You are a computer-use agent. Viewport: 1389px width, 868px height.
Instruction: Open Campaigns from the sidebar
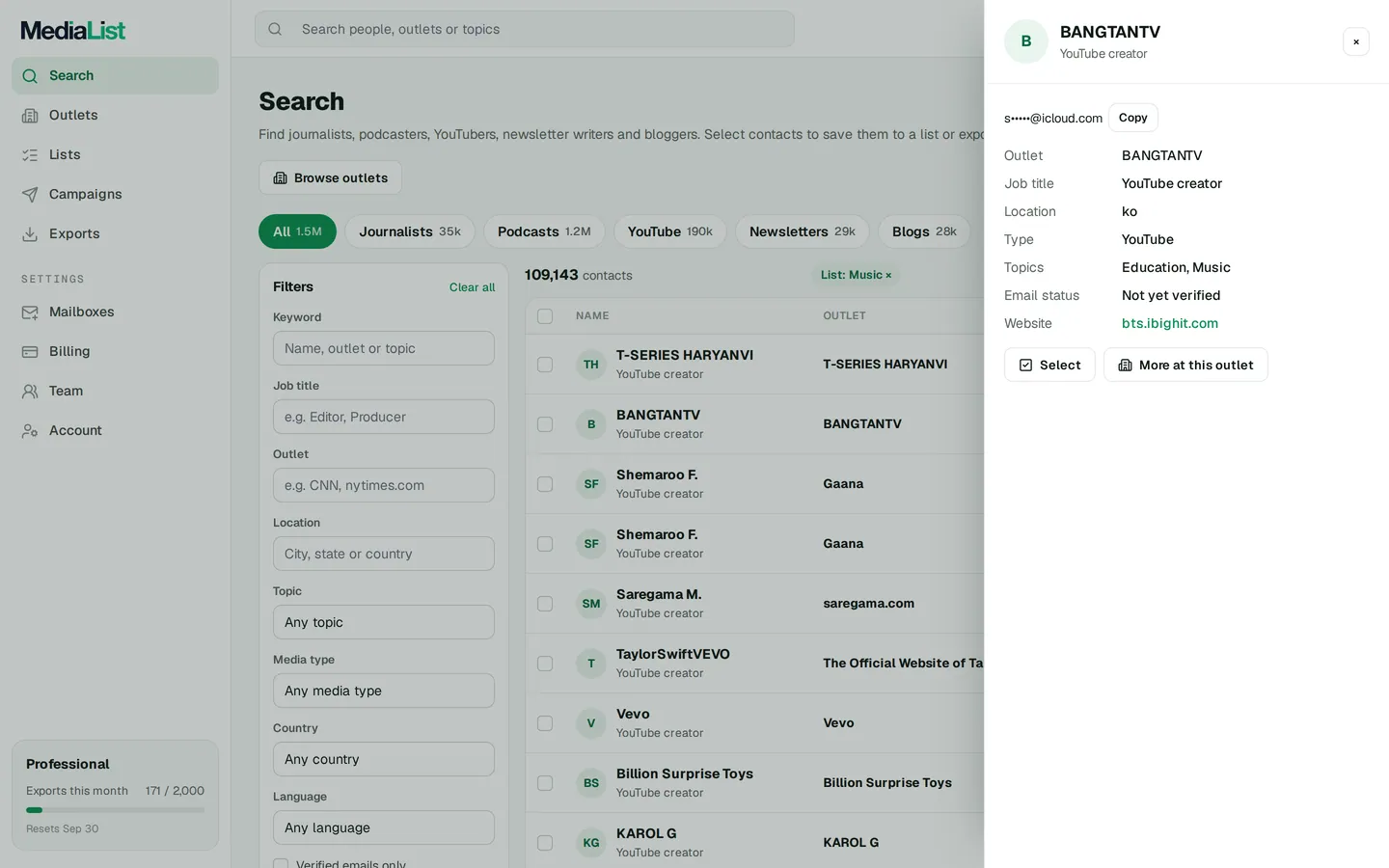pyautogui.click(x=115, y=194)
